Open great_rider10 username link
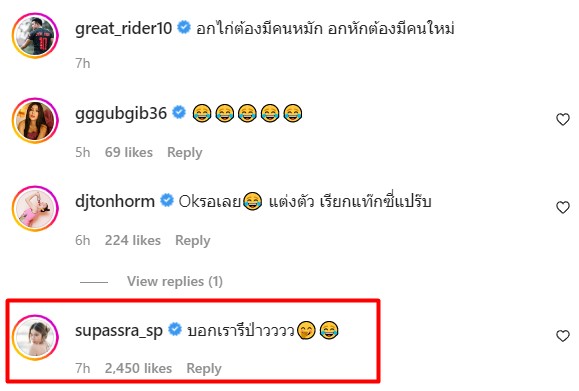The image size is (579, 391). point(124,28)
